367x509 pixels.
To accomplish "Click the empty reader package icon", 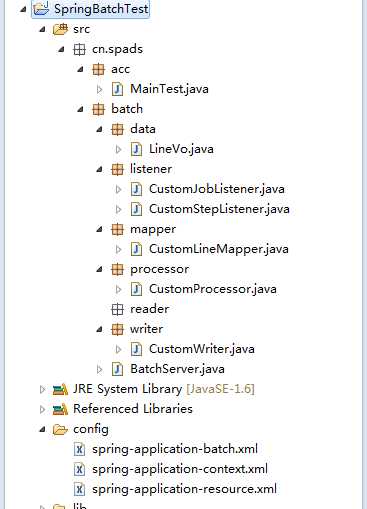I will click(x=117, y=309).
